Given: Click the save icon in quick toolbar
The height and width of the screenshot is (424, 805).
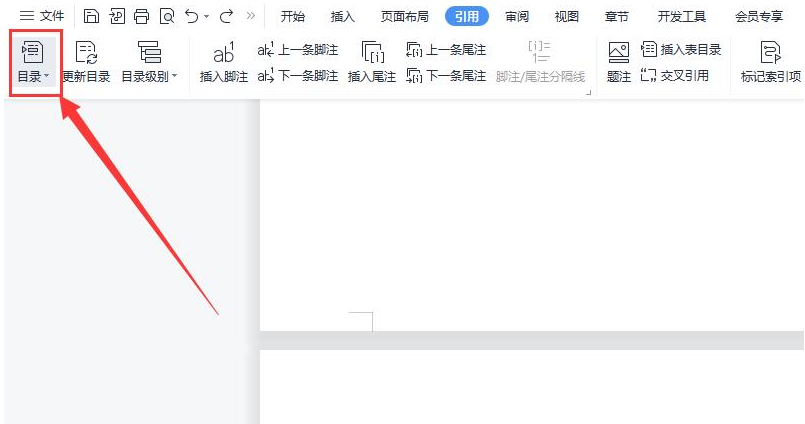Looking at the screenshot, I should 92,16.
